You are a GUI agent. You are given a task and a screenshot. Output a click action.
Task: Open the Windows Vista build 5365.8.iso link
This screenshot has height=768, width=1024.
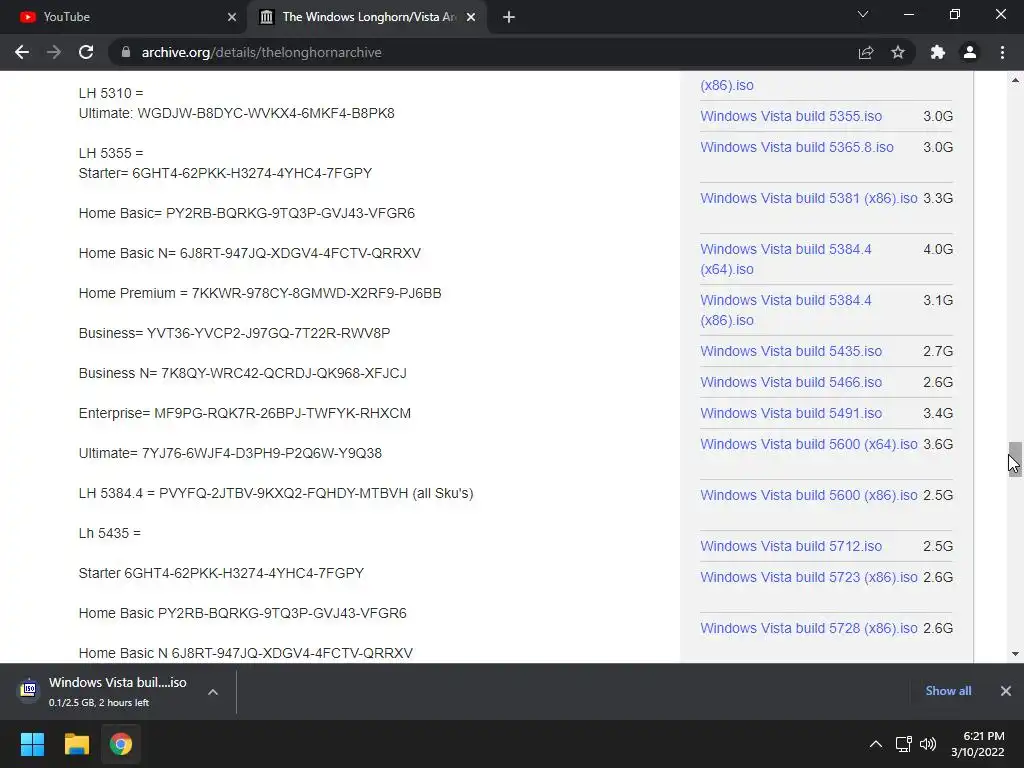pos(797,147)
